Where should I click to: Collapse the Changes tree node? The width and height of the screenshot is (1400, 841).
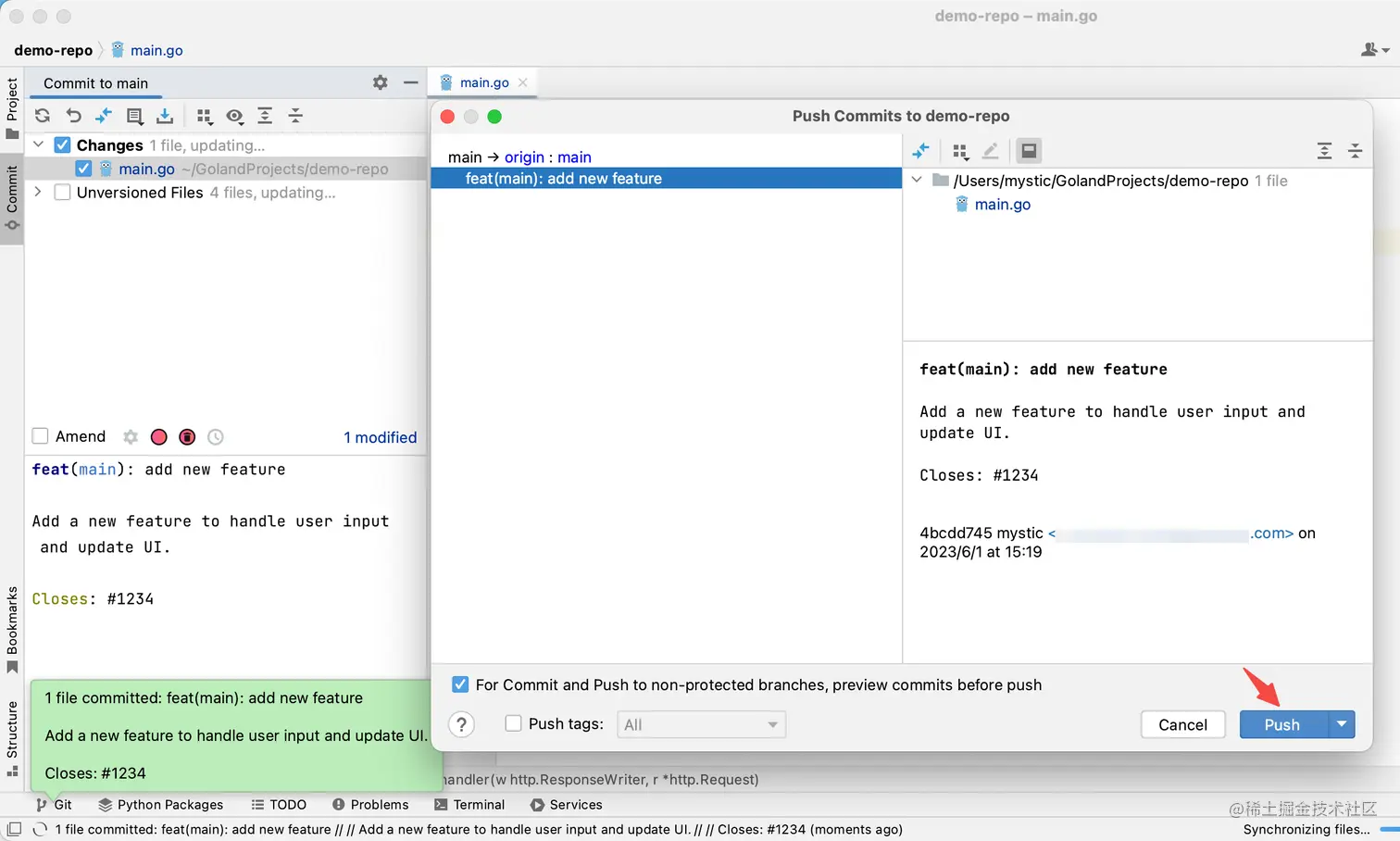(39, 144)
